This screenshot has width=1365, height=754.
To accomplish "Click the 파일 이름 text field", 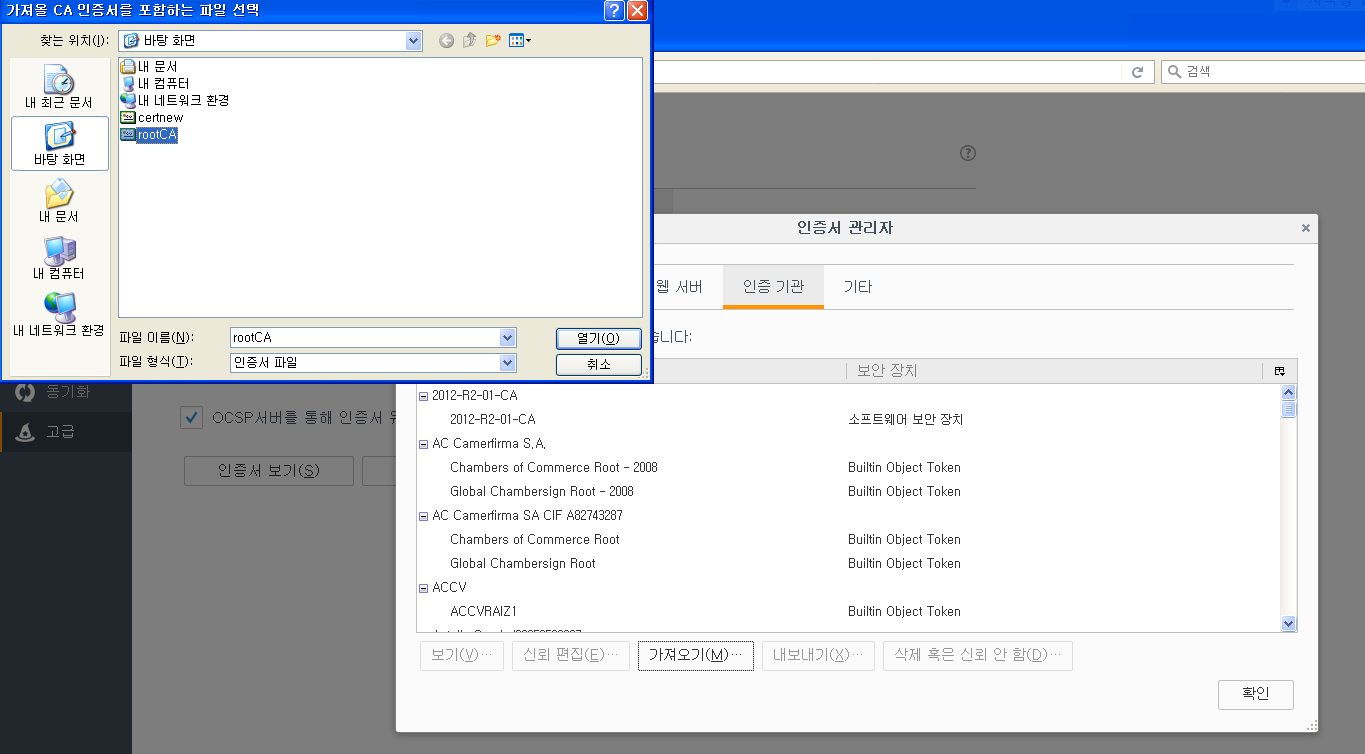I will [x=365, y=338].
